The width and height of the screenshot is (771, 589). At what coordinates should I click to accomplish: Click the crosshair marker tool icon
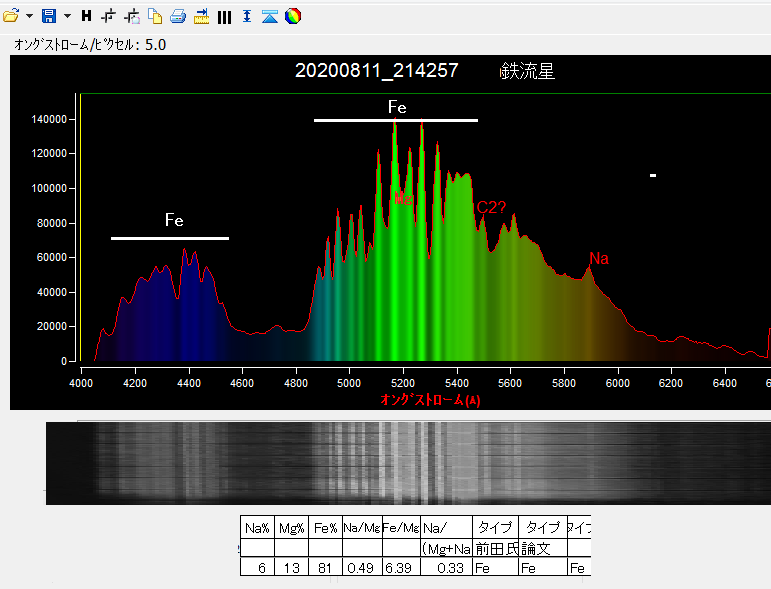(x=109, y=16)
